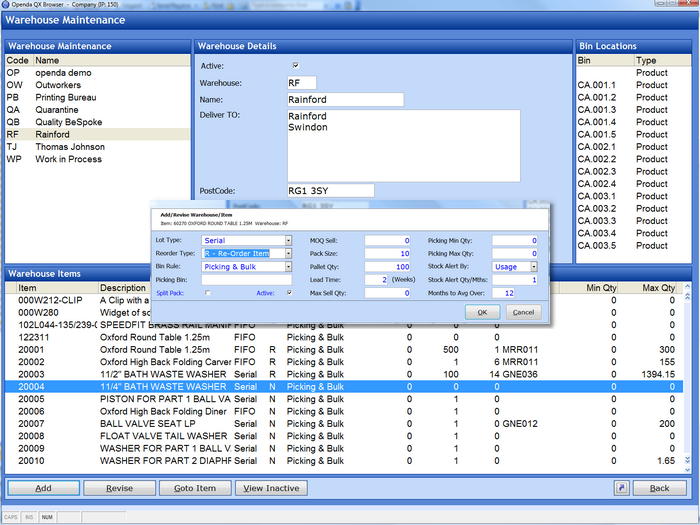The width and height of the screenshot is (700, 525).
Task: Click OK in the Add/Revise dialog
Action: coord(482,312)
